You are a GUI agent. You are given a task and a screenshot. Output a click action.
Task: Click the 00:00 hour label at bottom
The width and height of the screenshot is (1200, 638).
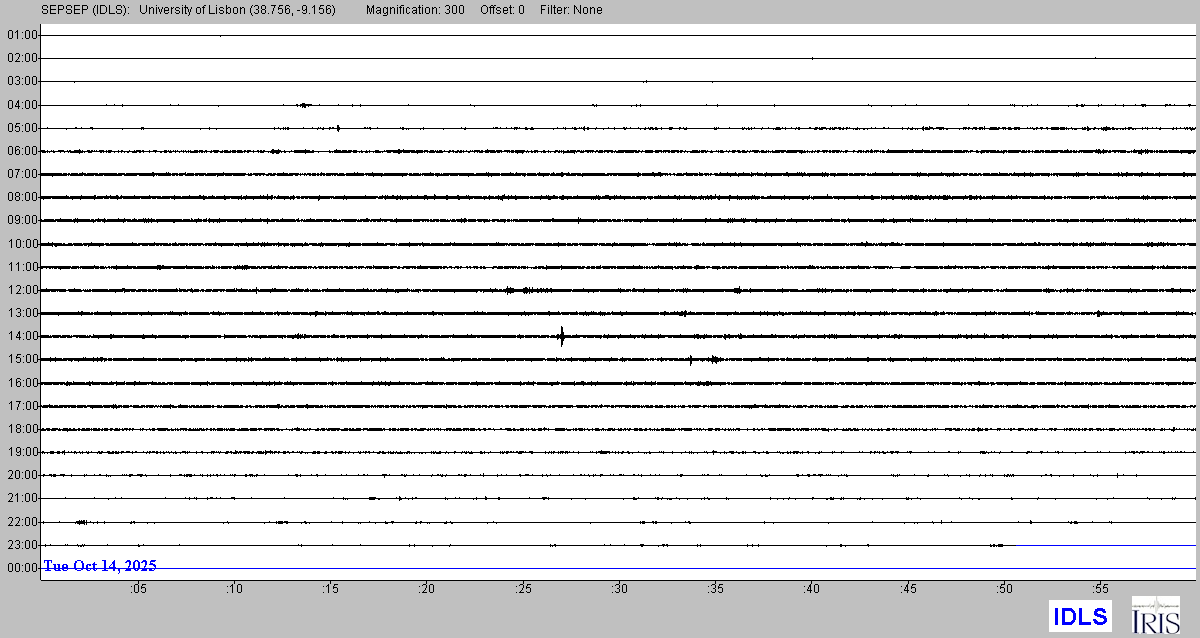(22, 568)
